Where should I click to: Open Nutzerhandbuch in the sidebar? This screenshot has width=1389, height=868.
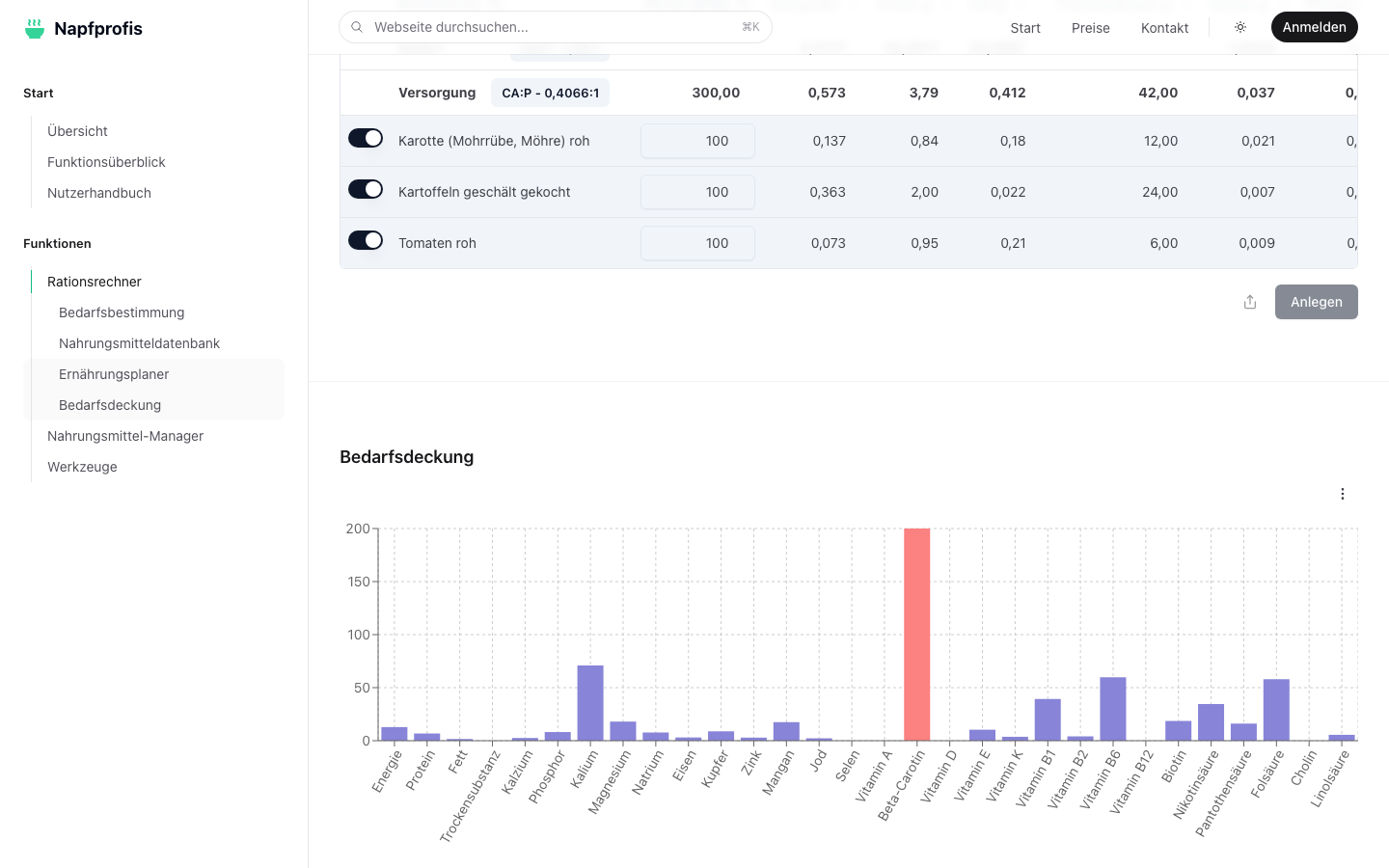click(99, 193)
